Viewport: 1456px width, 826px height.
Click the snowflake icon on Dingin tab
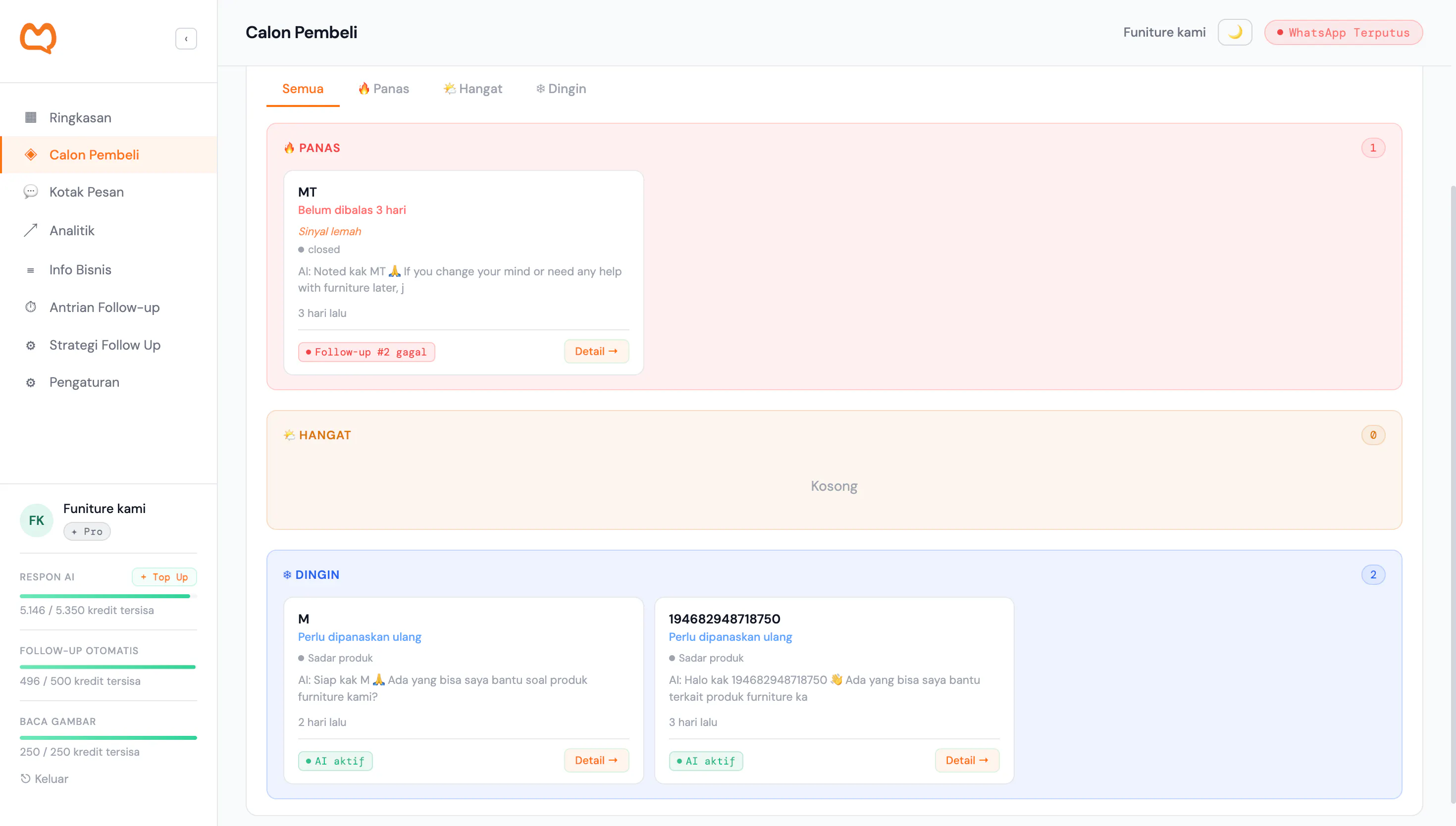pyautogui.click(x=540, y=89)
